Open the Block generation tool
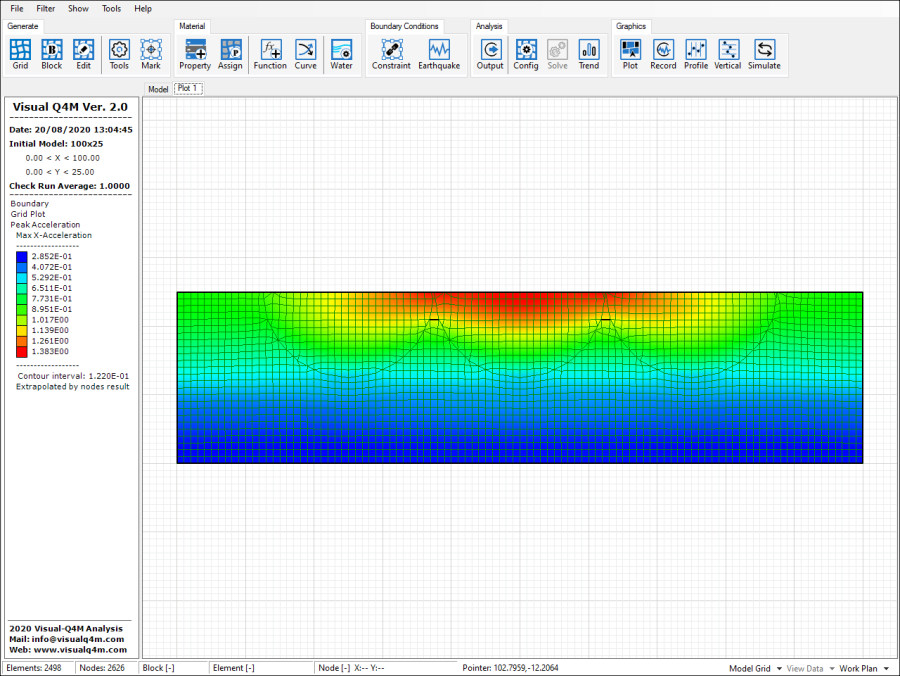Image resolution: width=900 pixels, height=676 pixels. 52,55
